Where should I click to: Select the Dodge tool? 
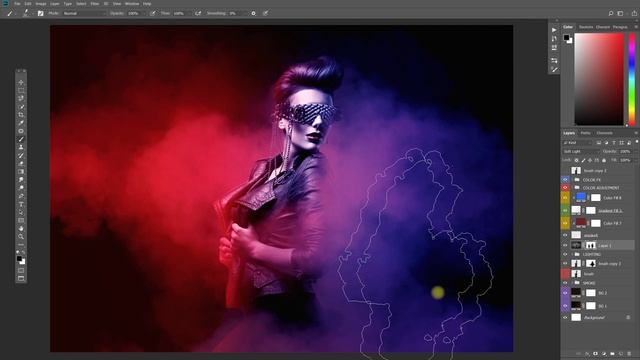tap(21, 188)
